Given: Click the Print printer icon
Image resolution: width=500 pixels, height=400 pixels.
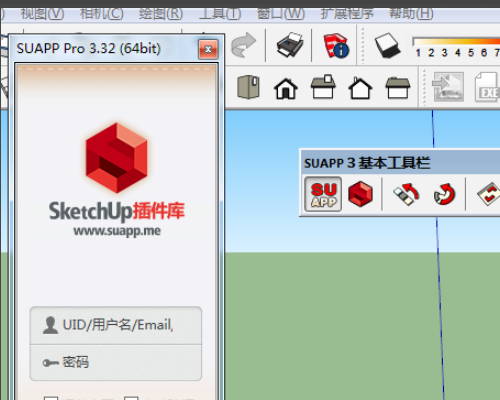Looking at the screenshot, I should [289, 45].
